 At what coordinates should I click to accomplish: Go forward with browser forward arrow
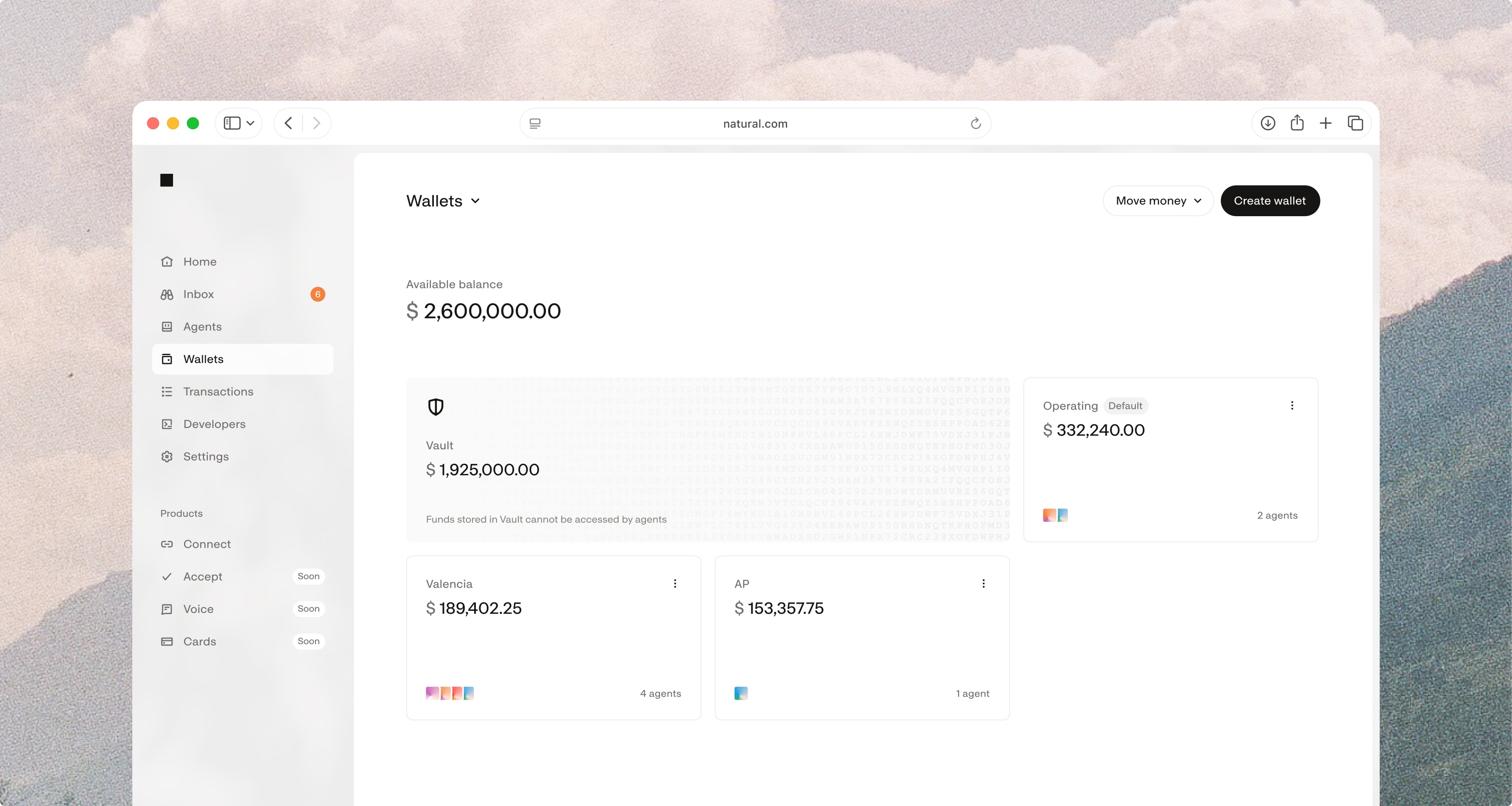(316, 123)
